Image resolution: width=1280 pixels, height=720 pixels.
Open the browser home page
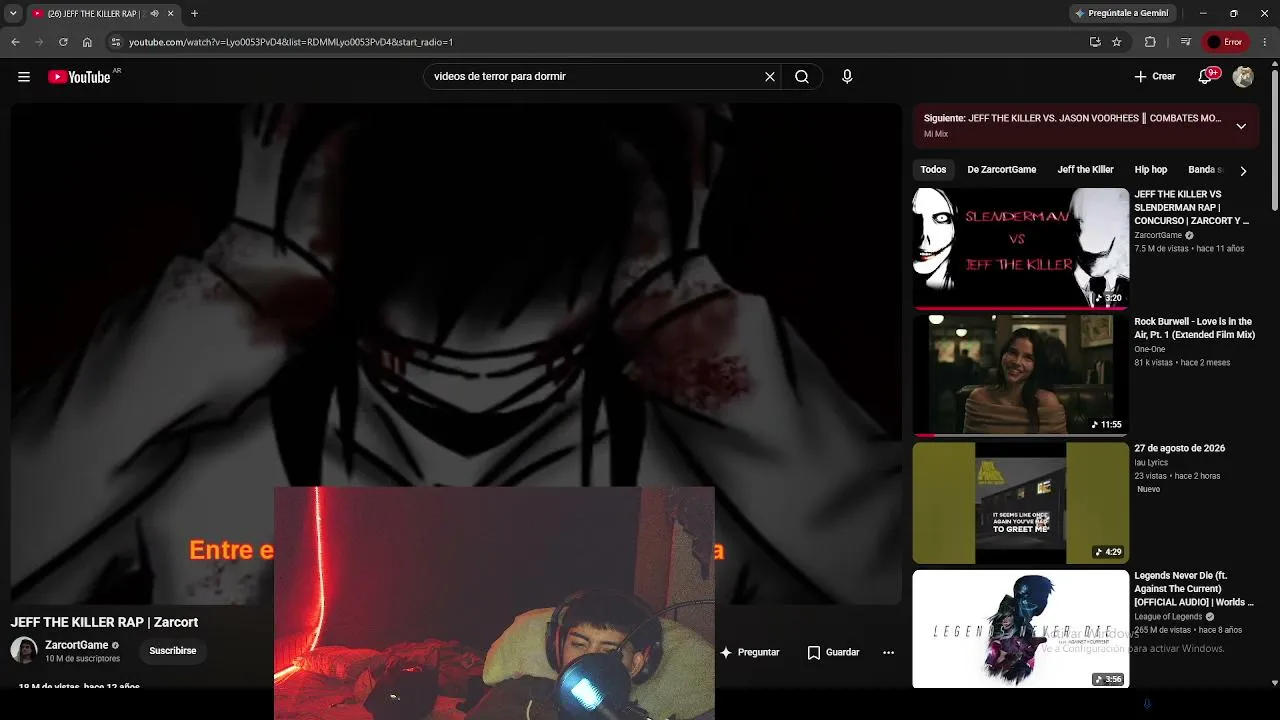[x=87, y=42]
